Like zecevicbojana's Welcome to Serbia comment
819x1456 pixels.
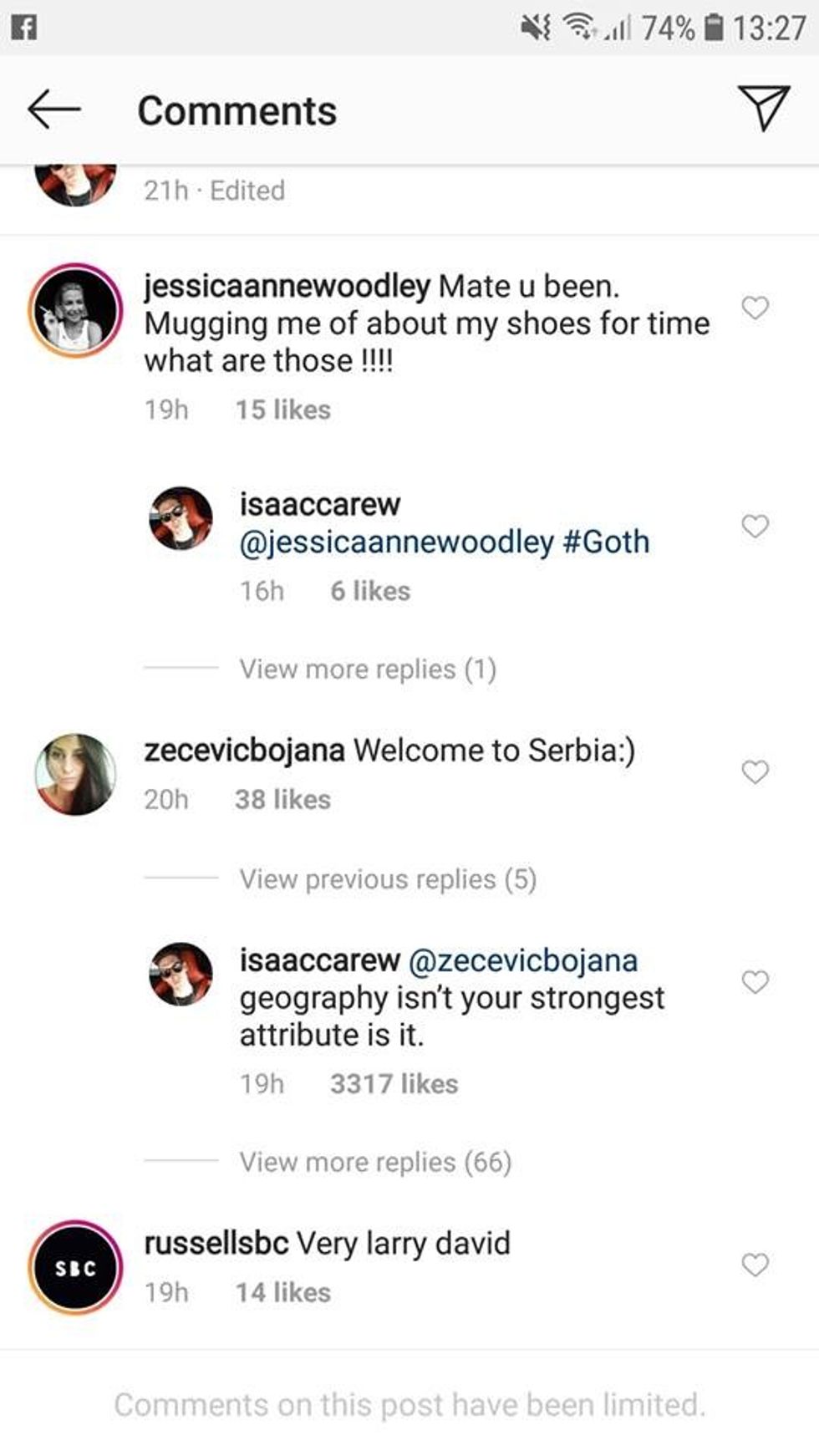pos(755,772)
